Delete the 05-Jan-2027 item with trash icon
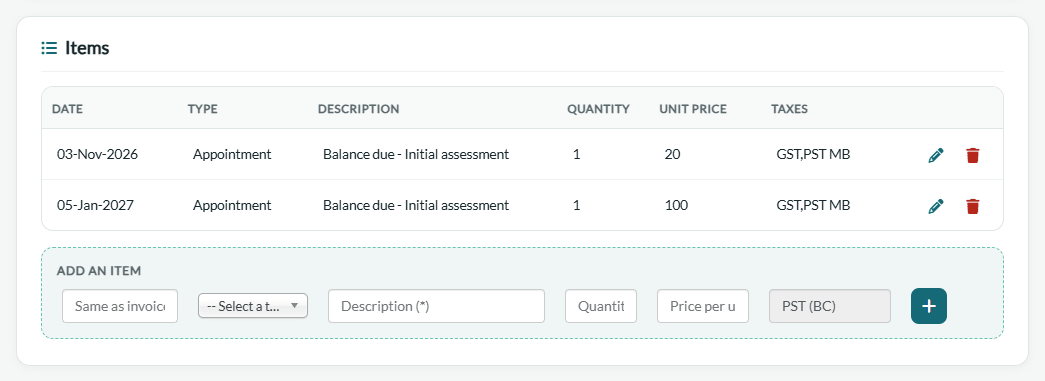Image resolution: width=1045 pixels, height=381 pixels. coord(972,206)
